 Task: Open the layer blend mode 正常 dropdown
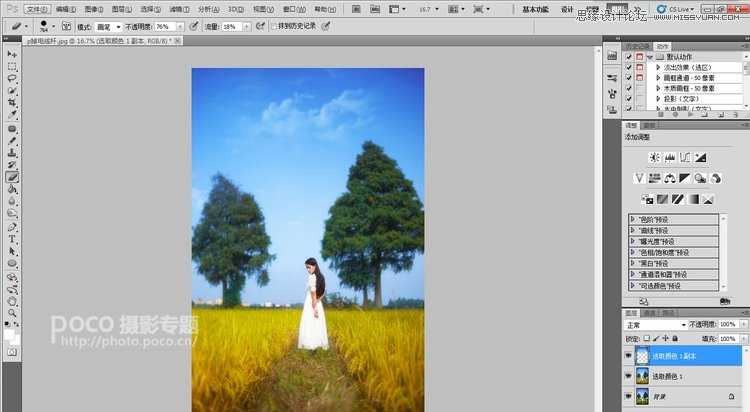(x=657, y=325)
